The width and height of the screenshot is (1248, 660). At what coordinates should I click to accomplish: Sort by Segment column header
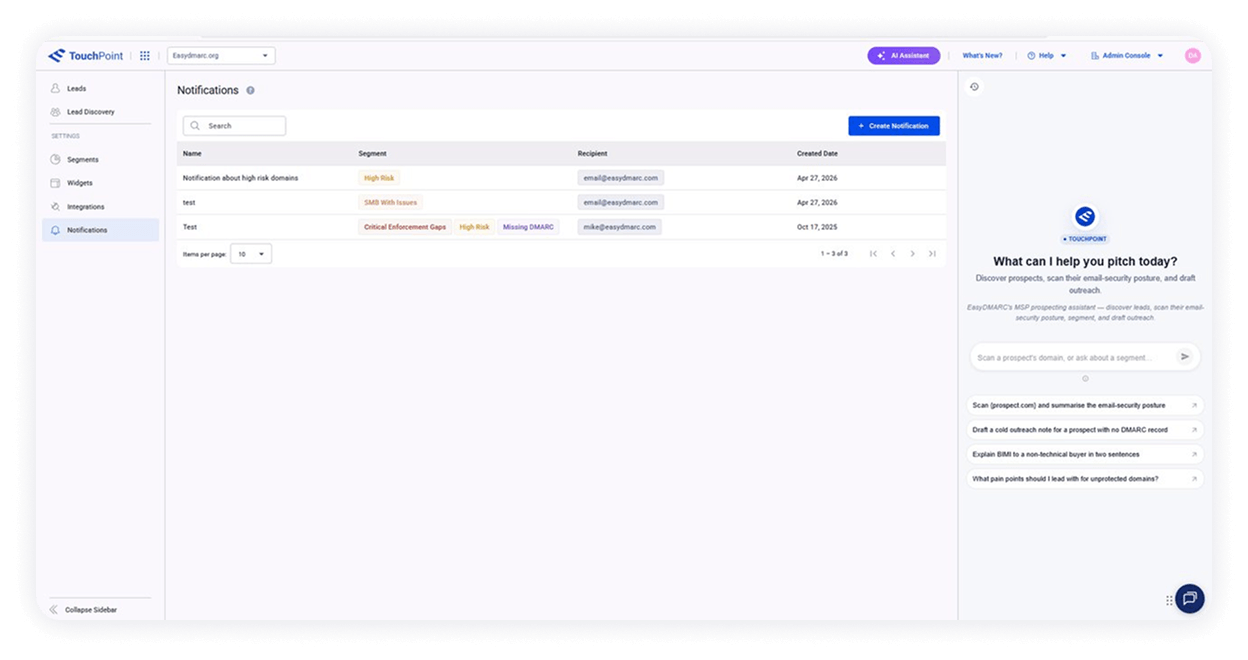click(x=372, y=154)
